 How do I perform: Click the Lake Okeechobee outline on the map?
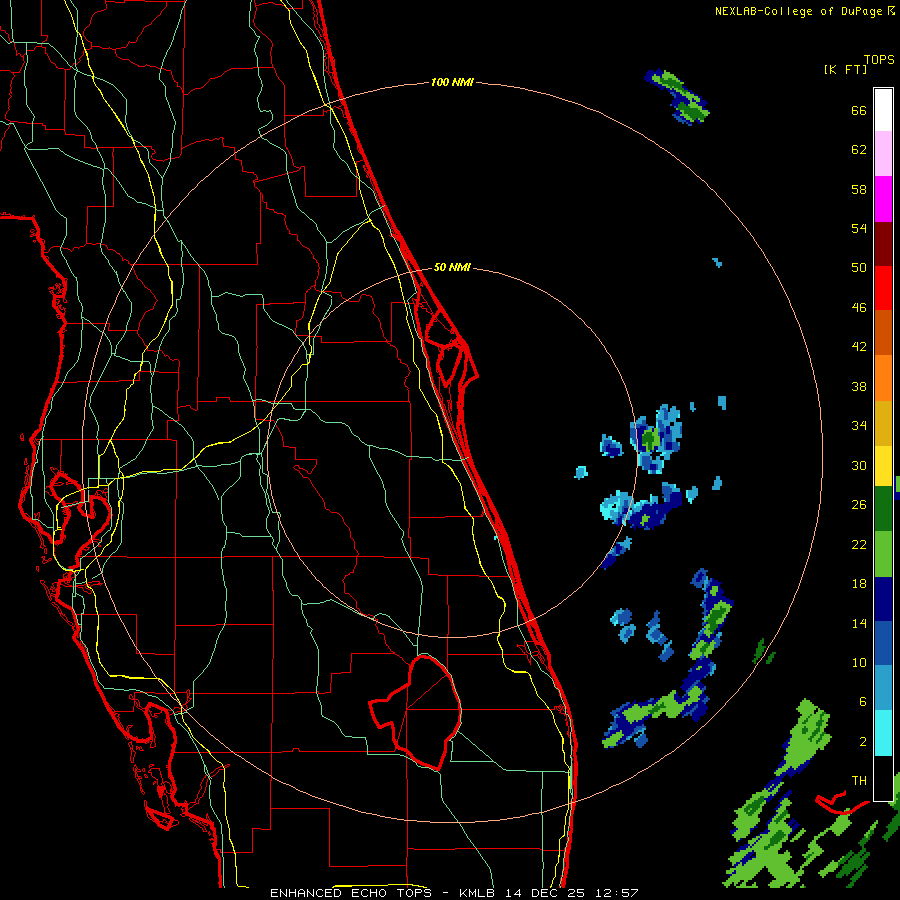click(417, 713)
